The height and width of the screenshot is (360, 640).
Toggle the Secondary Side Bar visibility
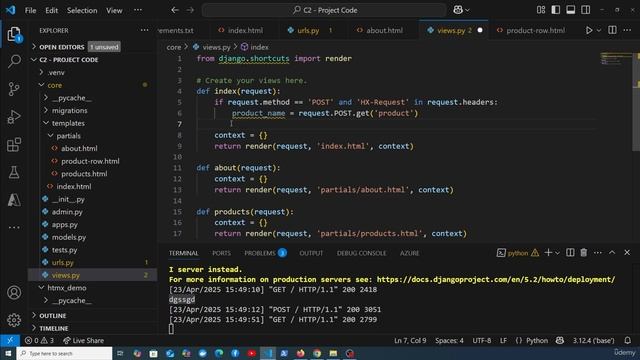point(585,10)
